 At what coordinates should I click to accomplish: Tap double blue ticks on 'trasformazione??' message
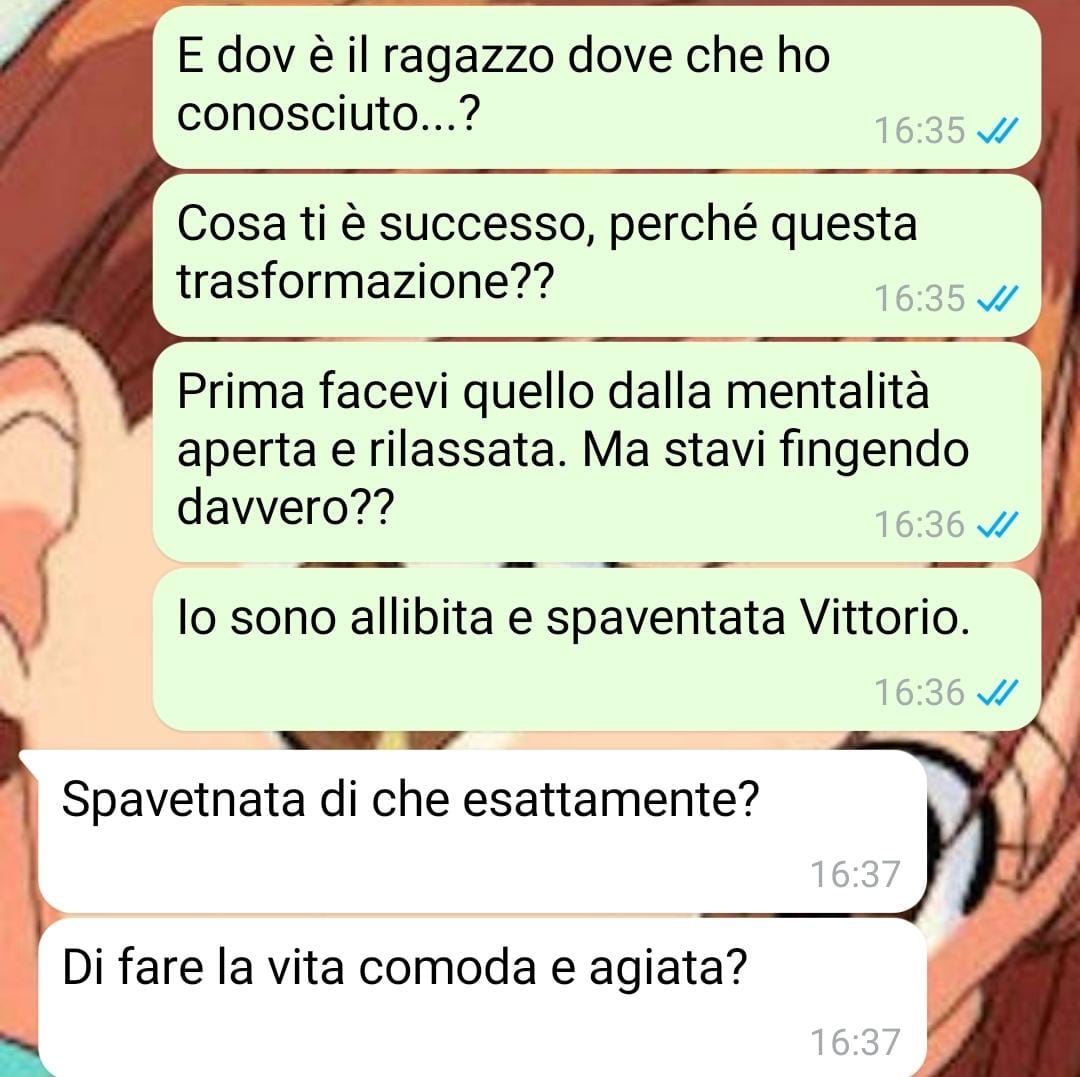click(997, 298)
